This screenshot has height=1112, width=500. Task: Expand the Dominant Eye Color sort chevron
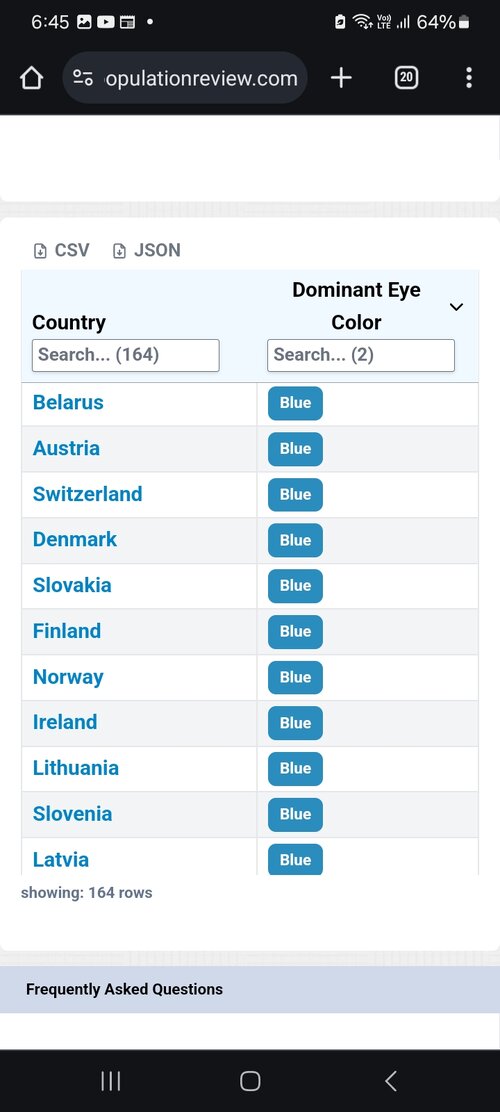pos(457,306)
